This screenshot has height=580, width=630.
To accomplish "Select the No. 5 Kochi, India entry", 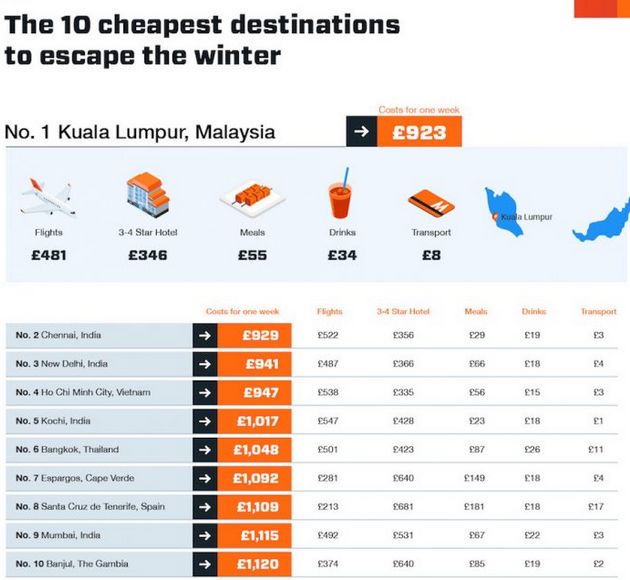I will pyautogui.click(x=99, y=421).
